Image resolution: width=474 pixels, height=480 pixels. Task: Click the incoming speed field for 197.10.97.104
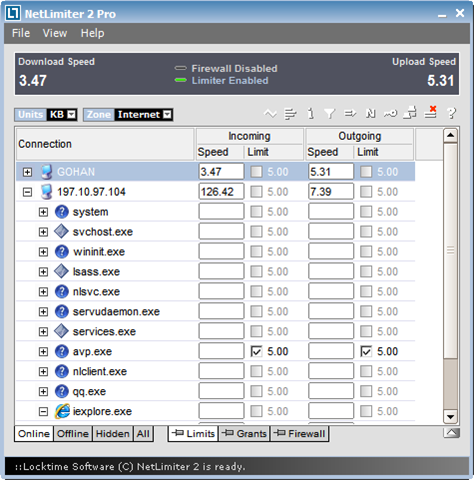point(221,192)
